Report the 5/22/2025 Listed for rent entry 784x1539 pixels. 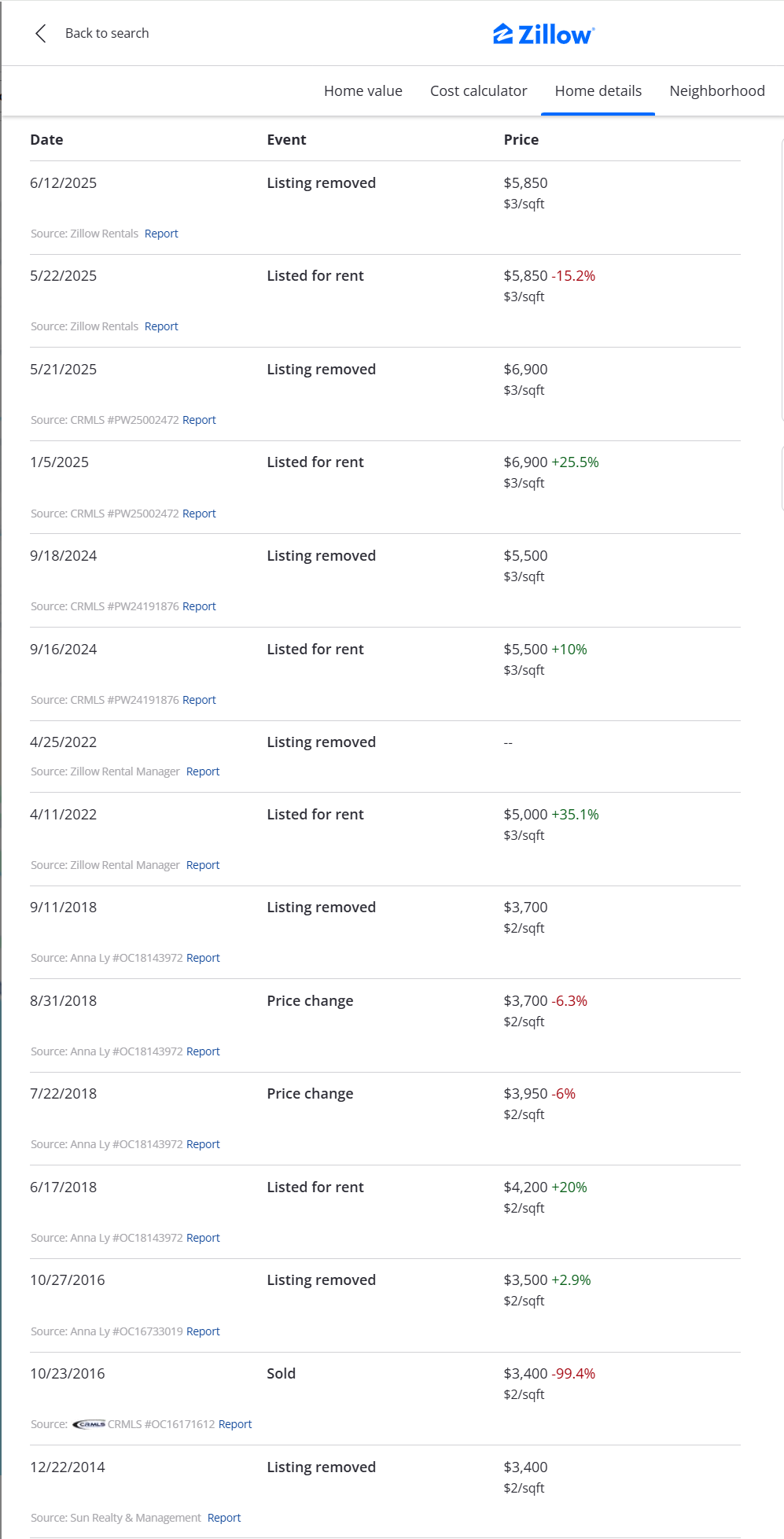pyautogui.click(x=161, y=326)
